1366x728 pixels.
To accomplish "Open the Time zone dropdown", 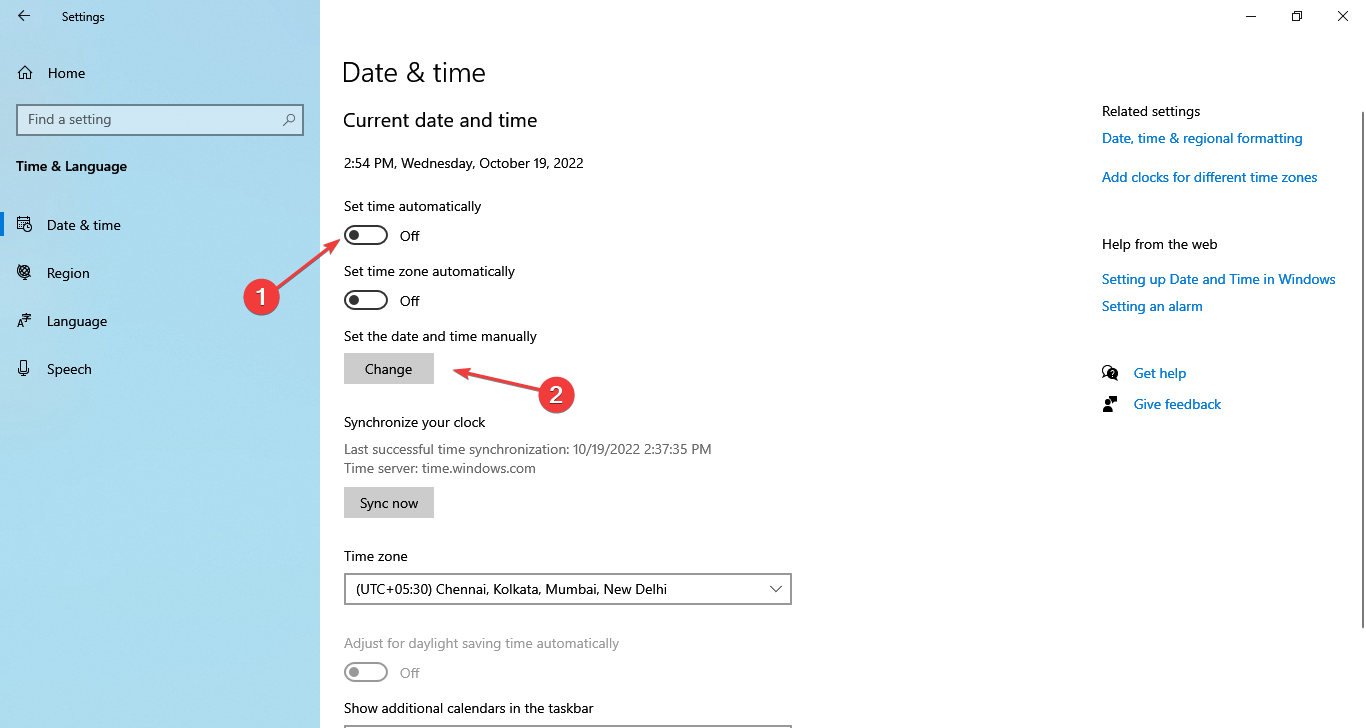I will (x=567, y=589).
